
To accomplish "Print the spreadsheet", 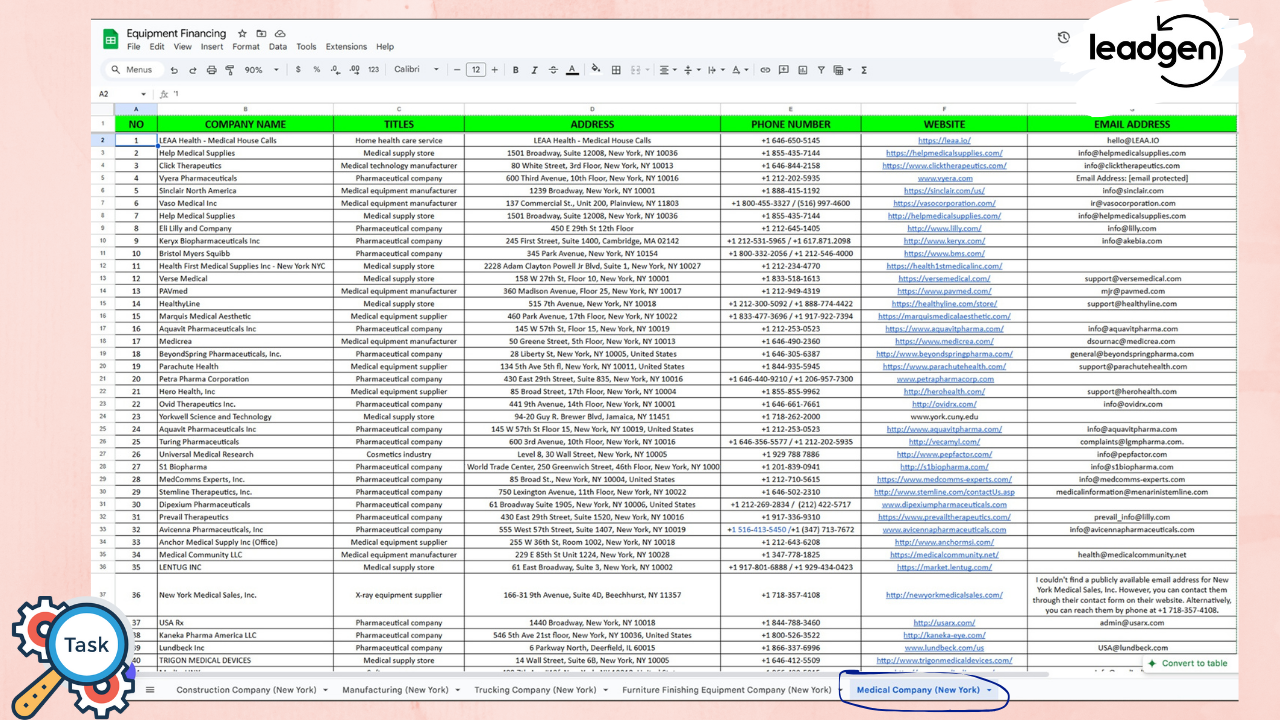I will (211, 70).
